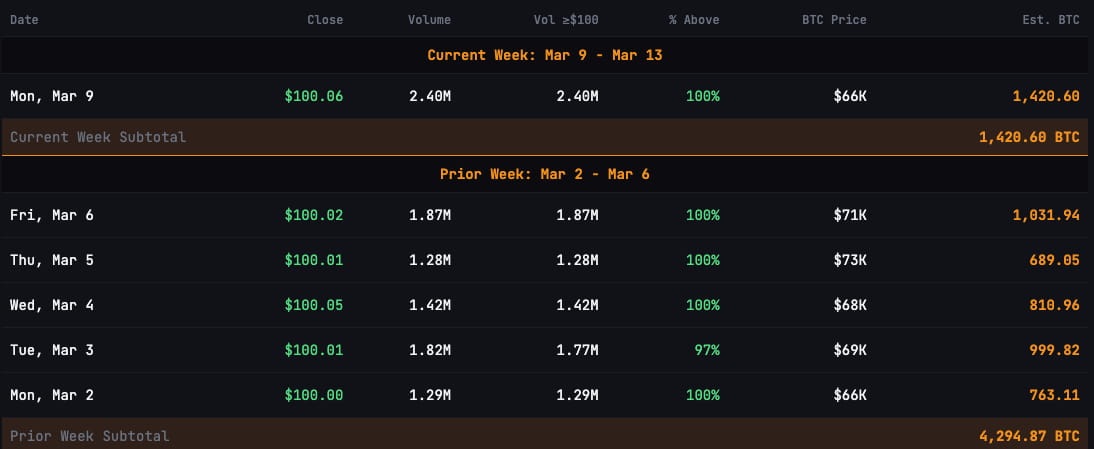Select the Mon, Mar 9 row date
1094x449 pixels.
51,96
